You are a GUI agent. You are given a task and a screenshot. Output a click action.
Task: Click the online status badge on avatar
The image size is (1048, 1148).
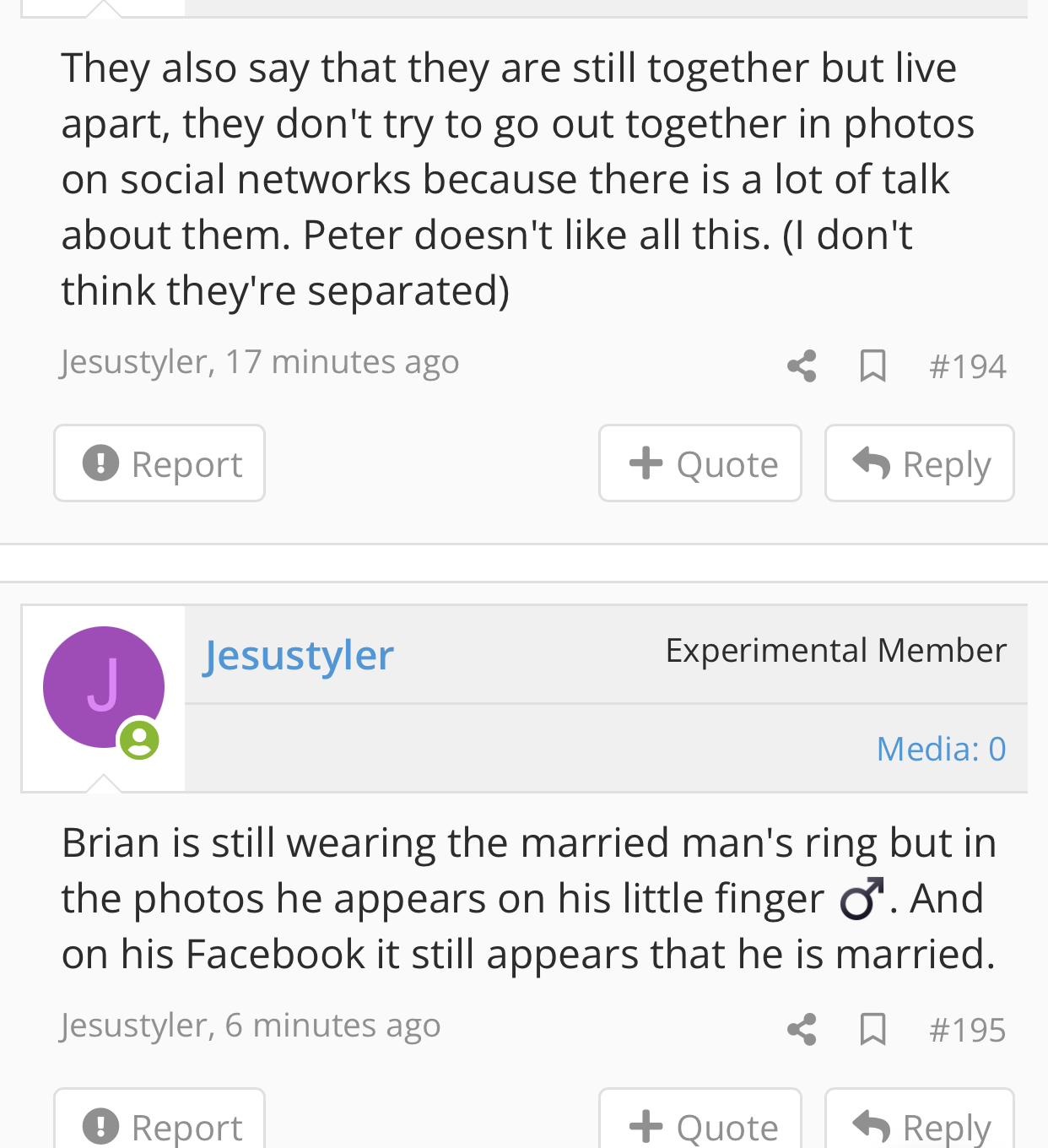140,741
